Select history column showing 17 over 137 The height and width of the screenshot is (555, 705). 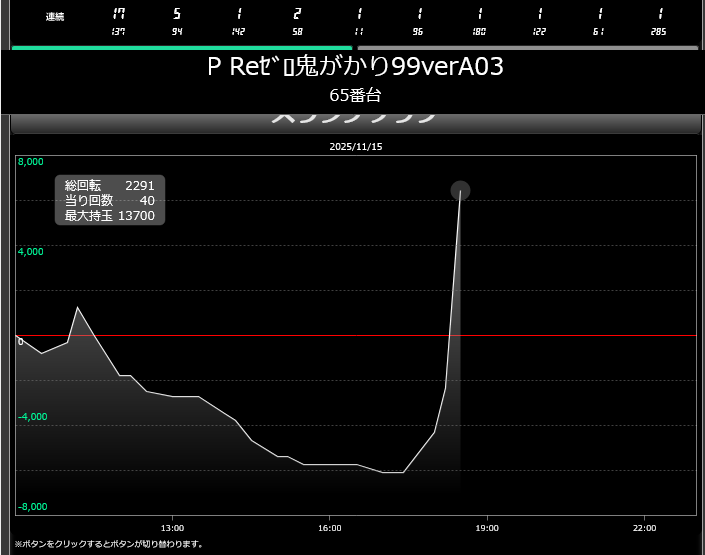pos(119,20)
